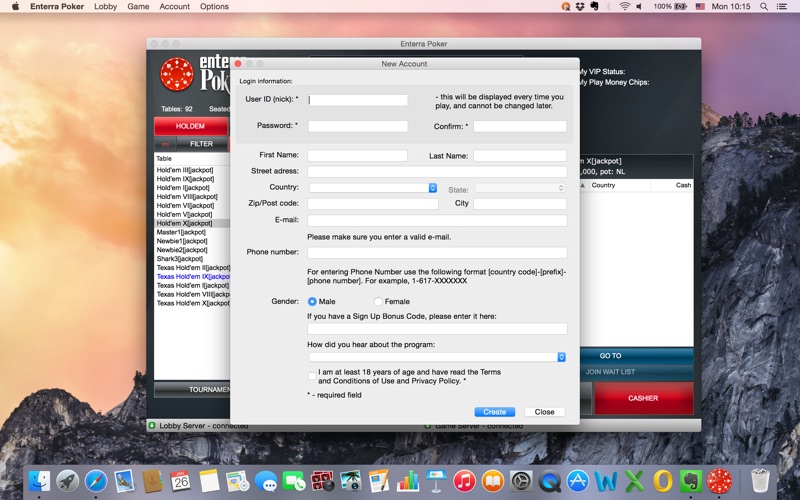Click the Last Name field
Image resolution: width=800 pixels, height=500 pixels.
click(520, 156)
